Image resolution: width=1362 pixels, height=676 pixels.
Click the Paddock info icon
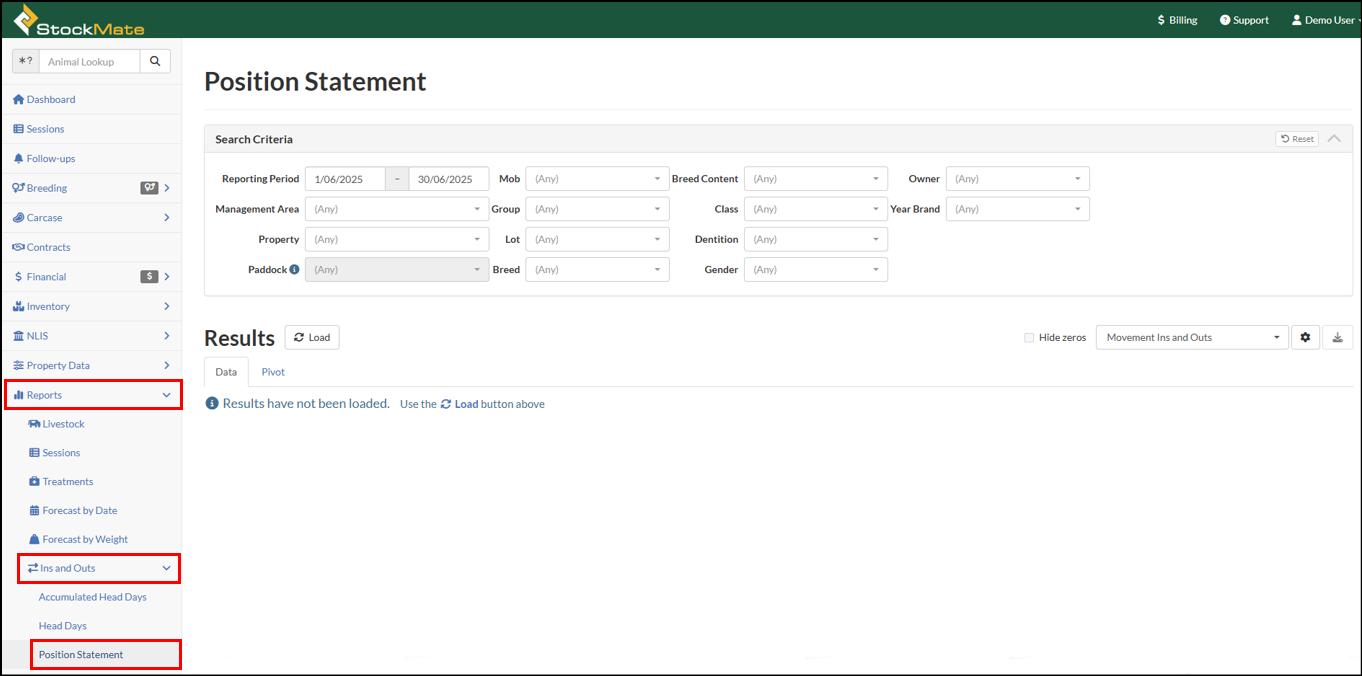(x=294, y=269)
